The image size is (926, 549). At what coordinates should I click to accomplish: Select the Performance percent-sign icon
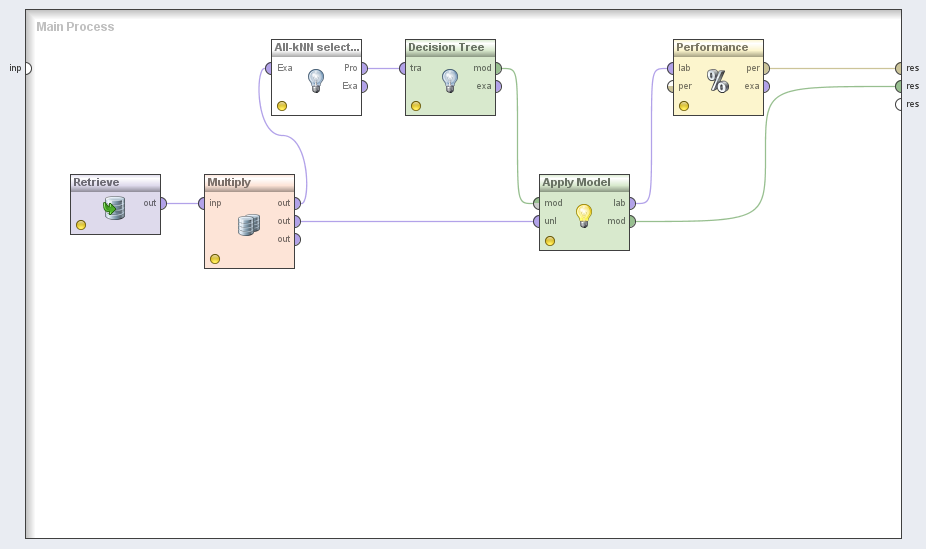coord(718,81)
